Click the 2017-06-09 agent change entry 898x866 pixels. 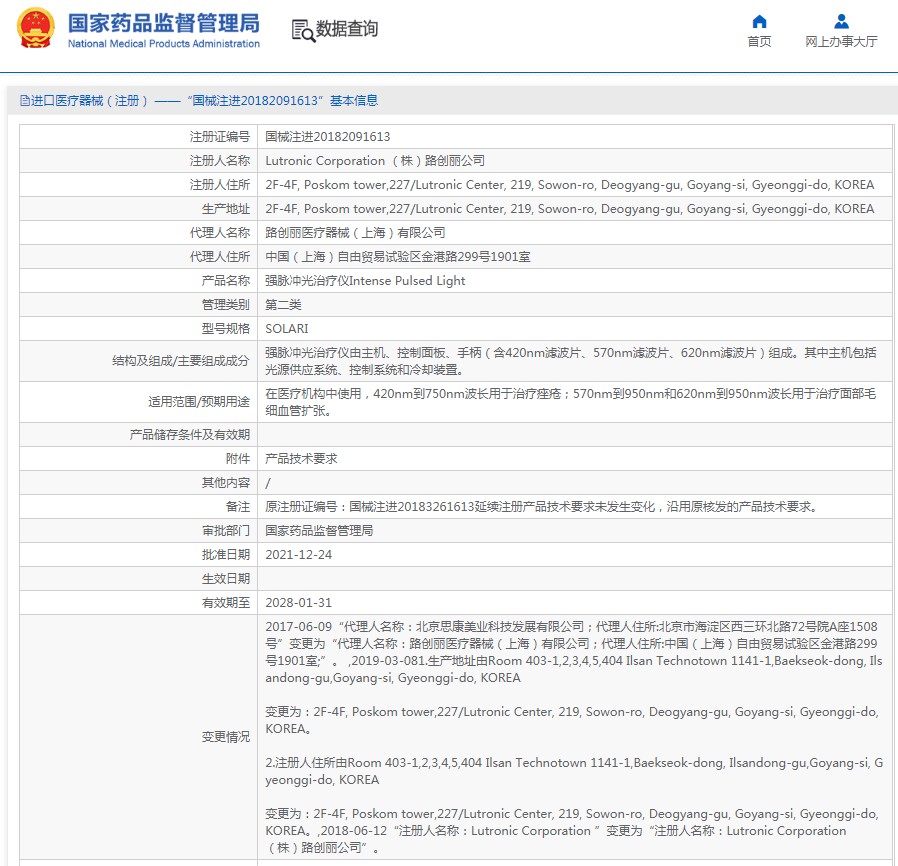pos(571,644)
